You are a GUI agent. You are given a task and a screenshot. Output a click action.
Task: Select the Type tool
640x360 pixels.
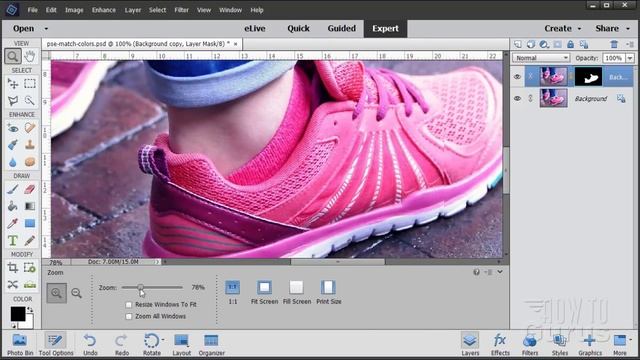tap(13, 240)
